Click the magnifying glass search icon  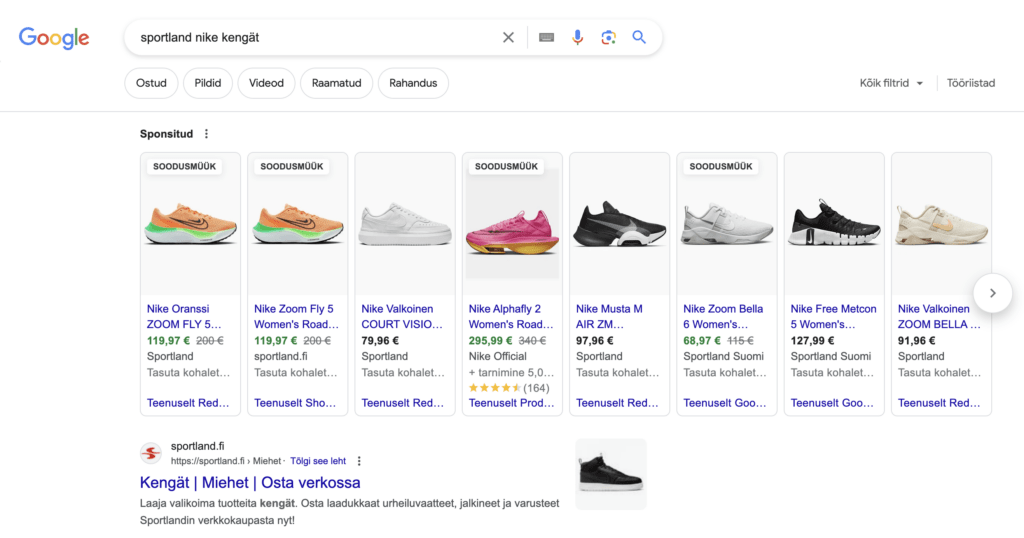639,37
